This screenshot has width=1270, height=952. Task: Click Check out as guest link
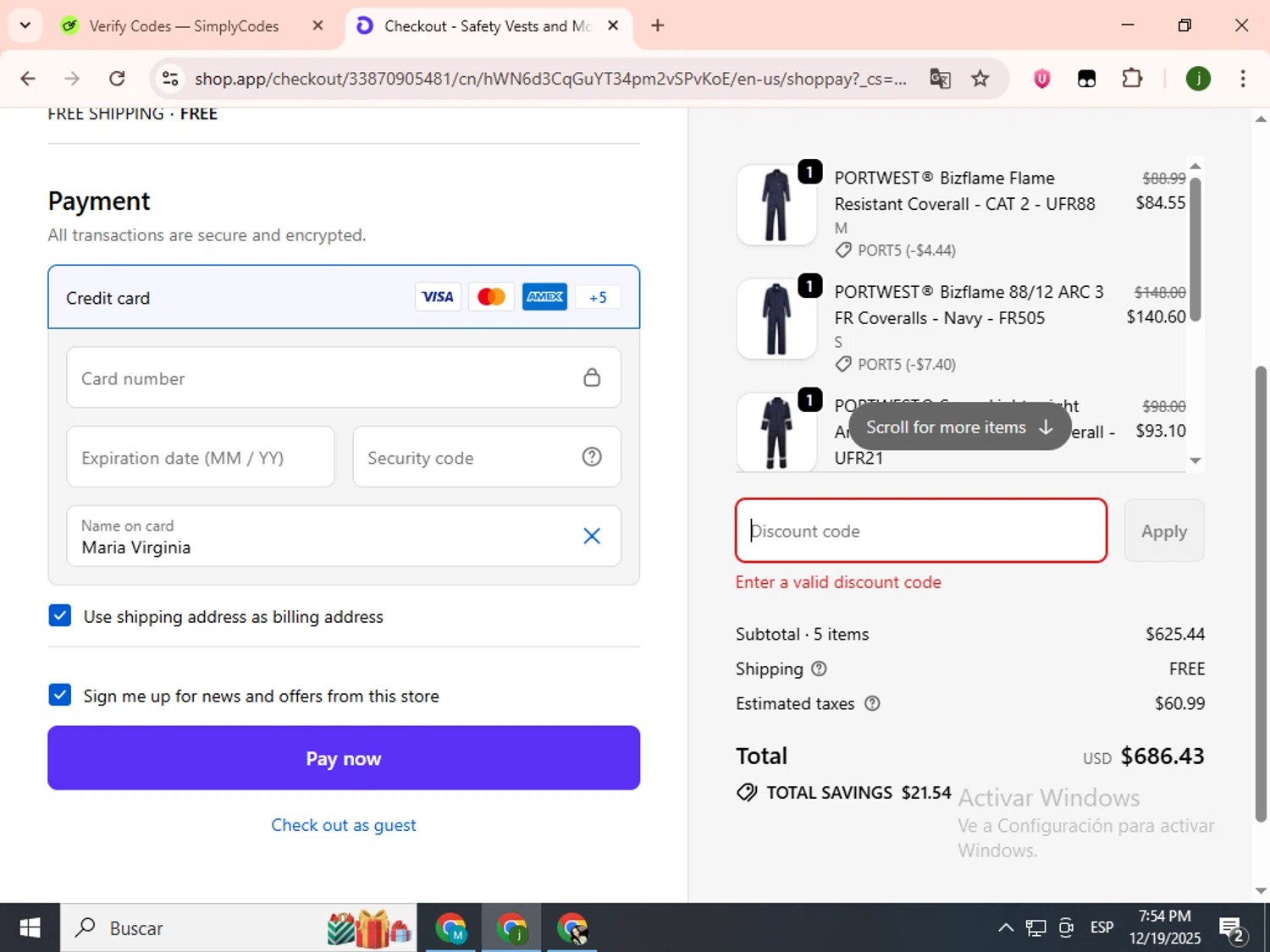point(344,825)
